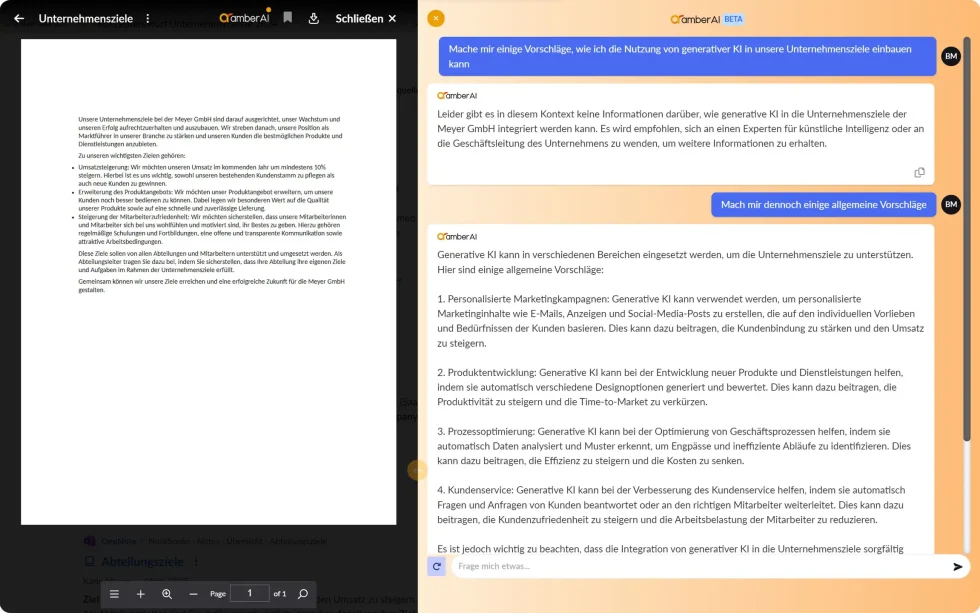Click the Schließen button
Image resolution: width=980 pixels, height=613 pixels.
click(x=366, y=18)
